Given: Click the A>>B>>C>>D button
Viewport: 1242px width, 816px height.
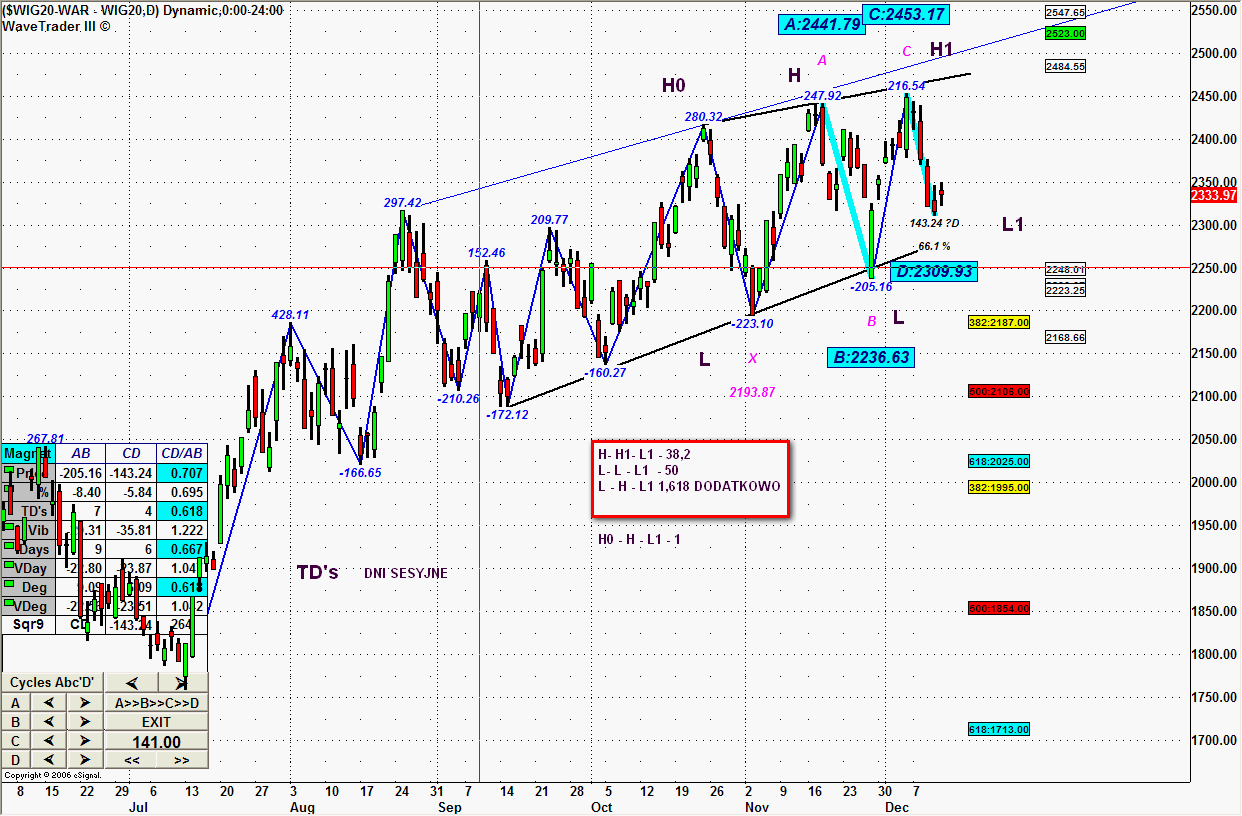Looking at the screenshot, I should coord(156,702).
